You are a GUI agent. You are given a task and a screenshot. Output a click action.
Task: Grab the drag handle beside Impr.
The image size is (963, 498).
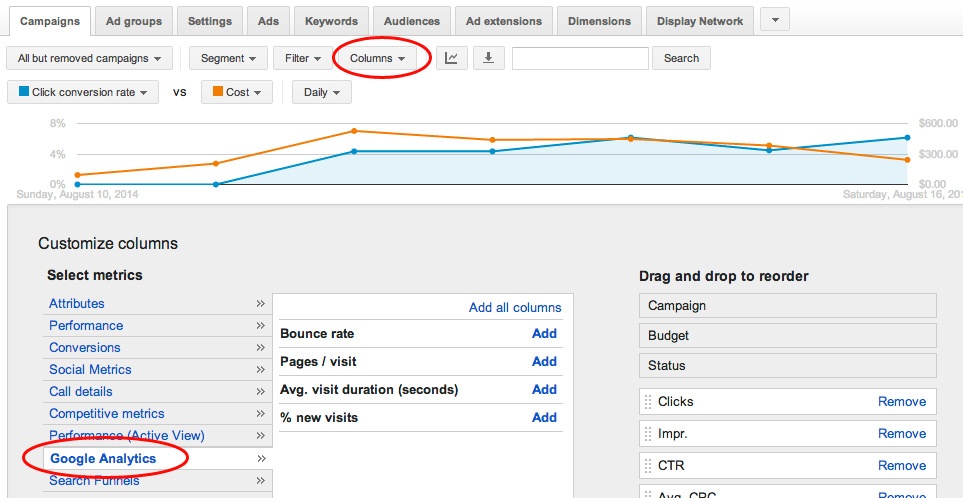[647, 434]
